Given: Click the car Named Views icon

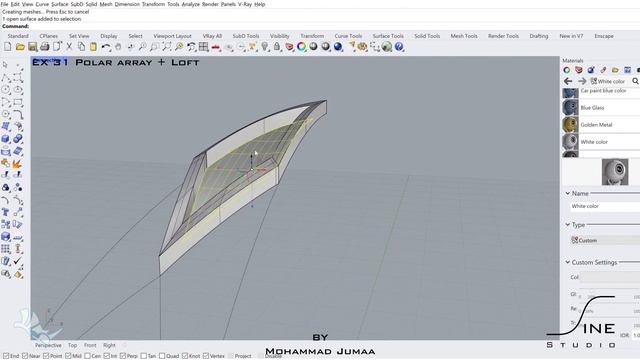Looking at the screenshot, I should coord(216,47).
